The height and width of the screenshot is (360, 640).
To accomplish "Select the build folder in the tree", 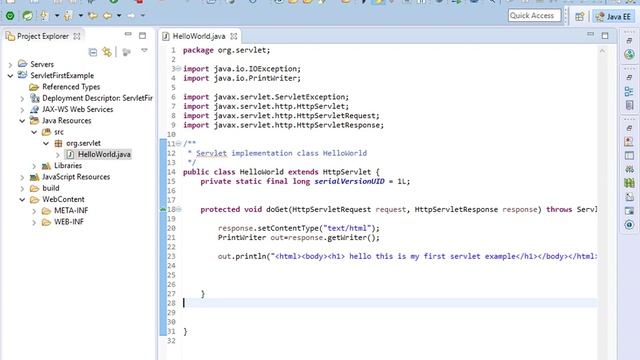I will (x=51, y=188).
